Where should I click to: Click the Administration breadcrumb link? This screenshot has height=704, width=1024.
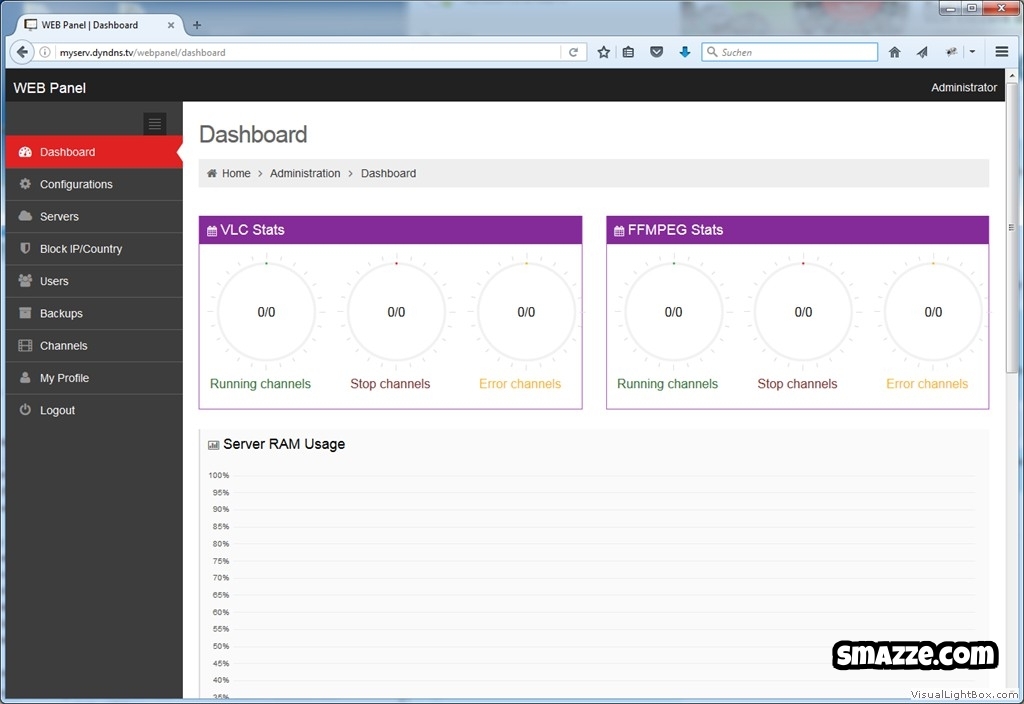coord(305,173)
